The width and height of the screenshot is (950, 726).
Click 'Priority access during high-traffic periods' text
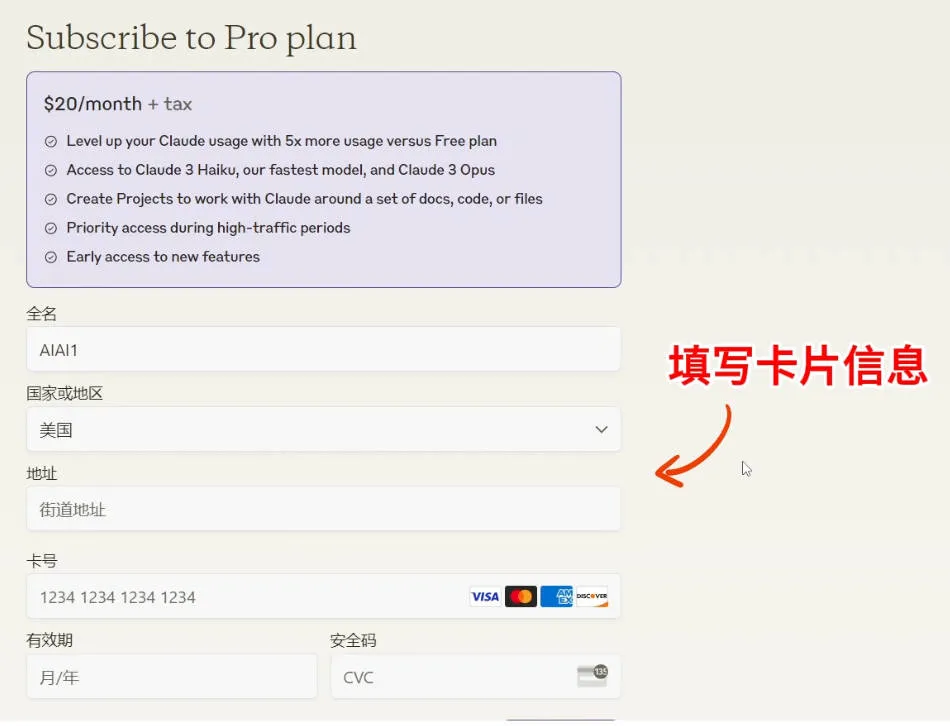(x=208, y=228)
